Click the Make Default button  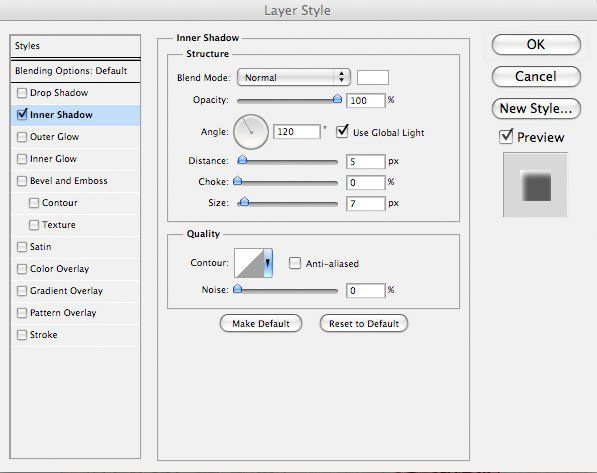(261, 323)
